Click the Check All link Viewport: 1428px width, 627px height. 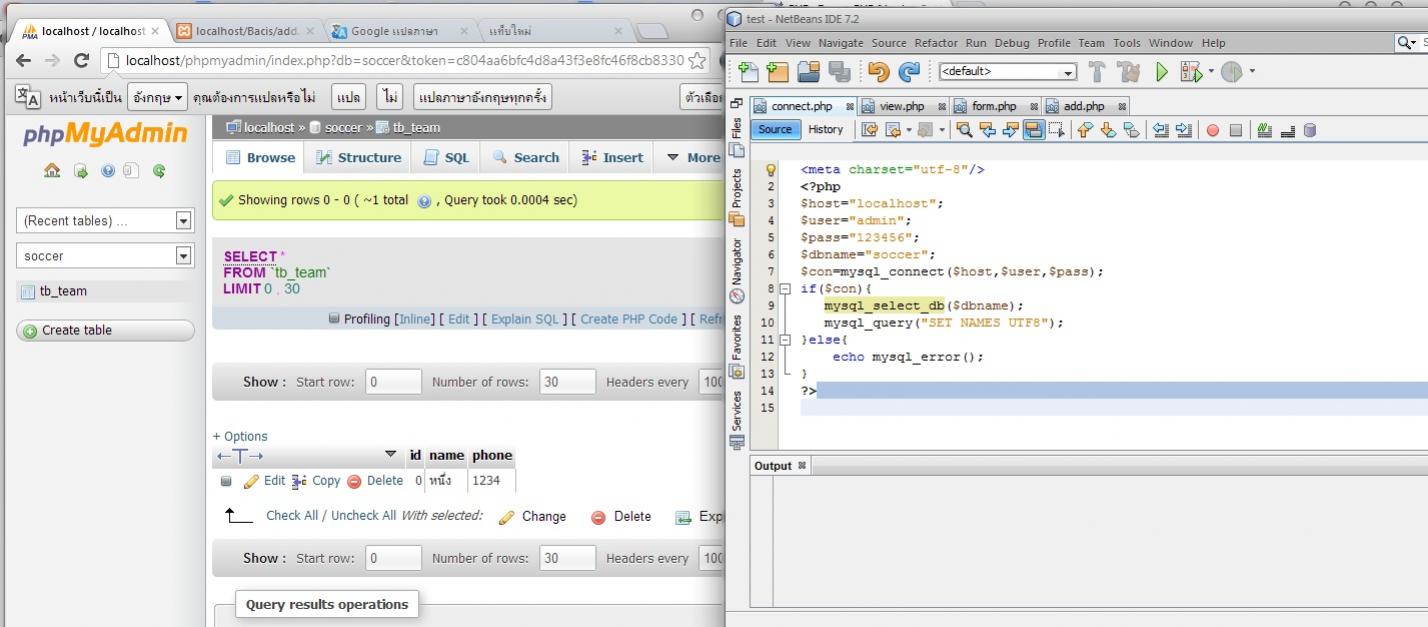(292, 516)
